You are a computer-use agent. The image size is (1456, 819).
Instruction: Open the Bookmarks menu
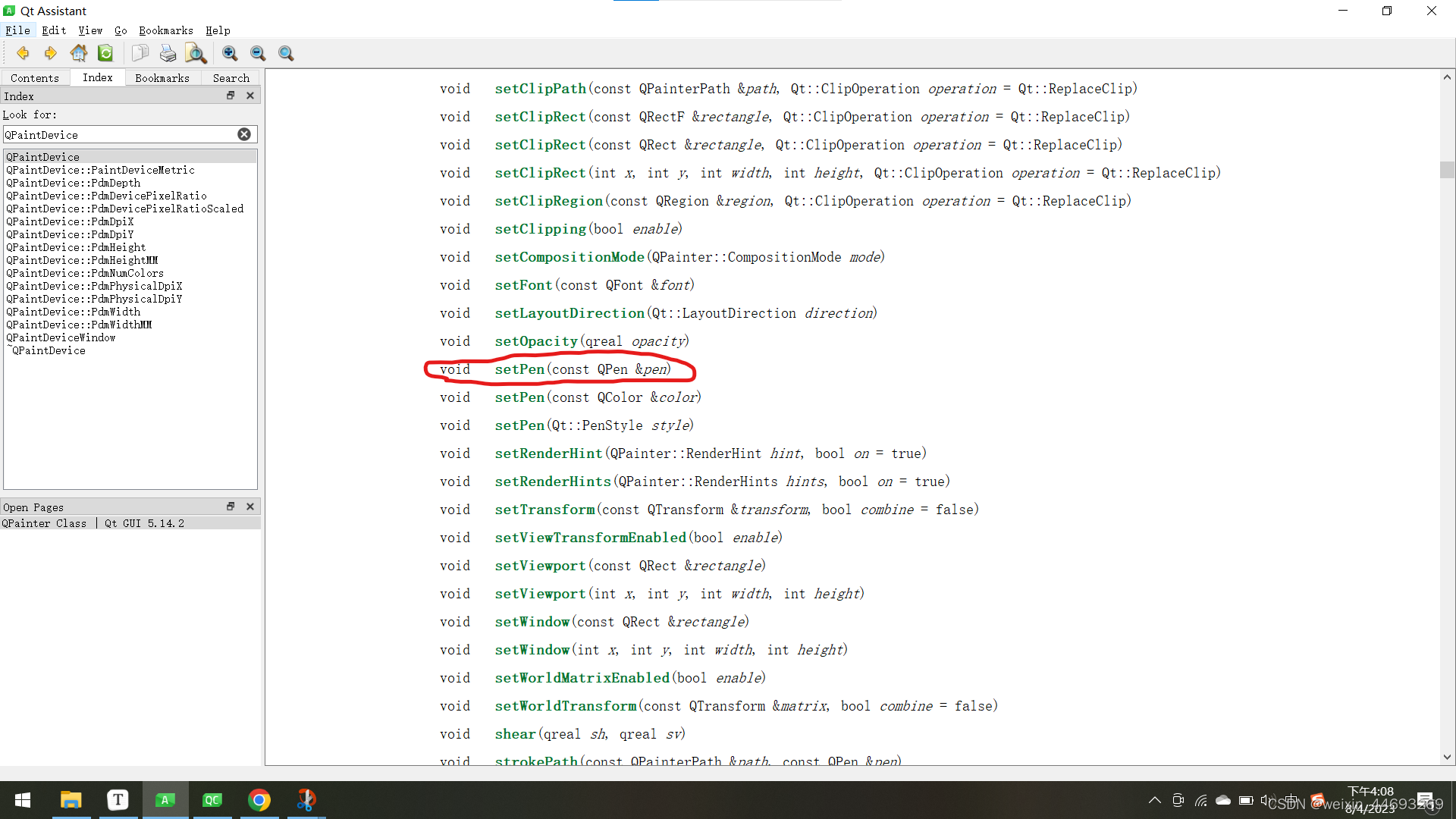(x=166, y=30)
